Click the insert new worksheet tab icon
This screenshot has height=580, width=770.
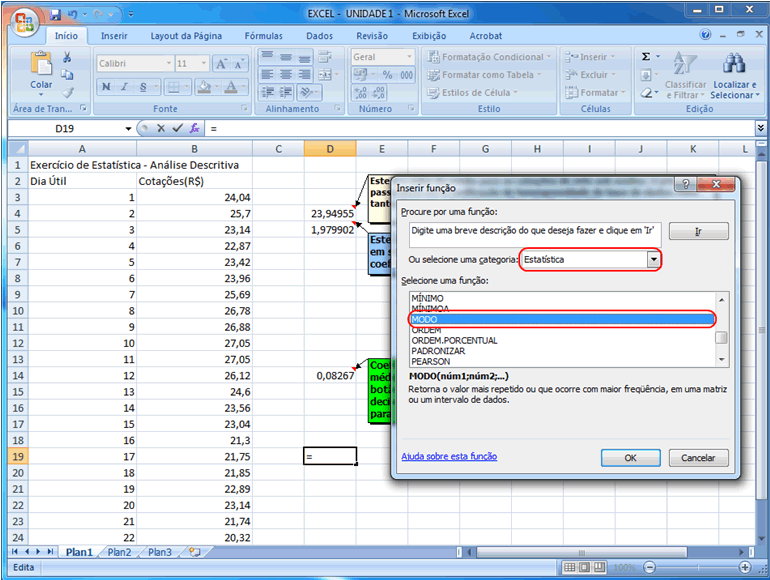(194, 552)
